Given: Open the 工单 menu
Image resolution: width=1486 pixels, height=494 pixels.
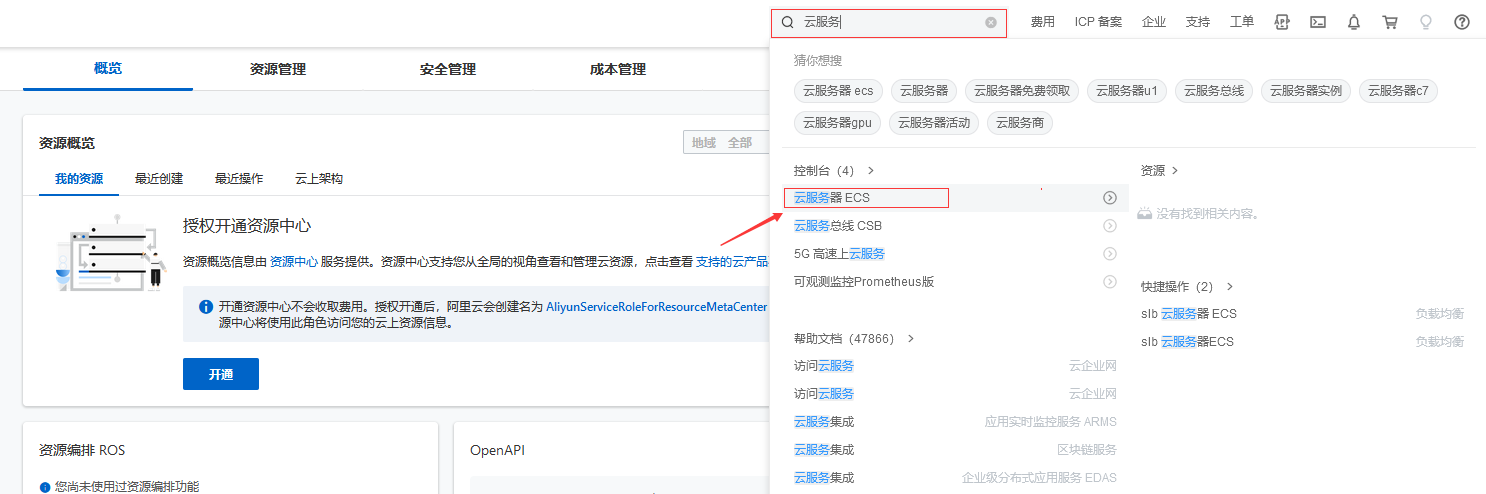Looking at the screenshot, I should point(1241,22).
